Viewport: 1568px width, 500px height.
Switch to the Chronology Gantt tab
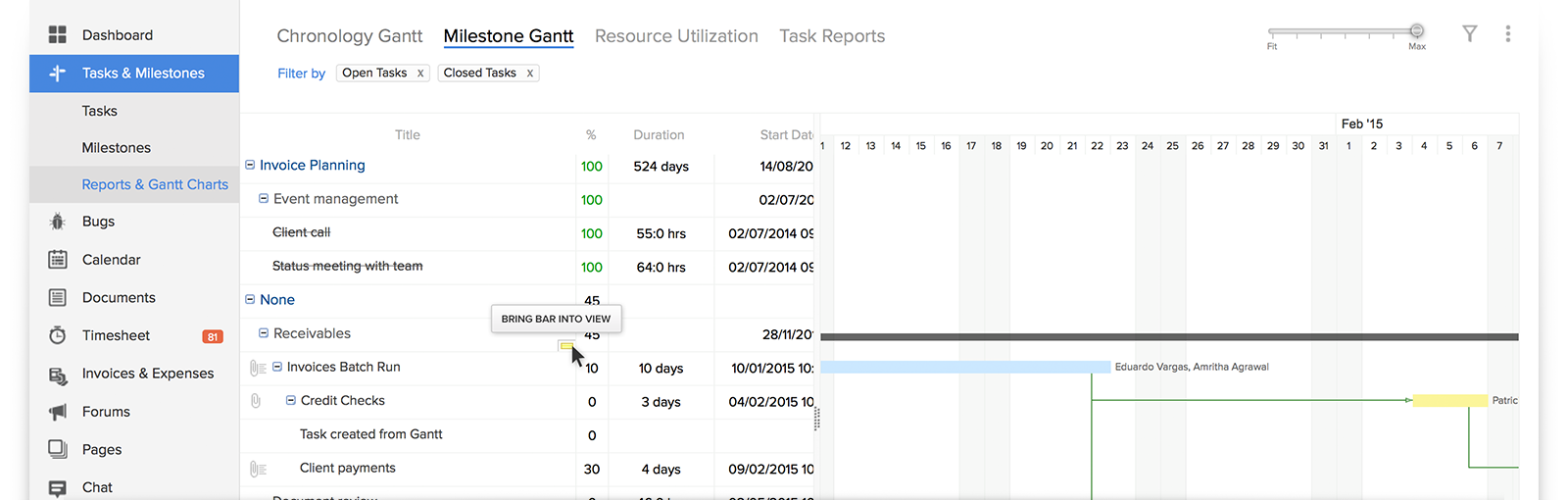[349, 36]
